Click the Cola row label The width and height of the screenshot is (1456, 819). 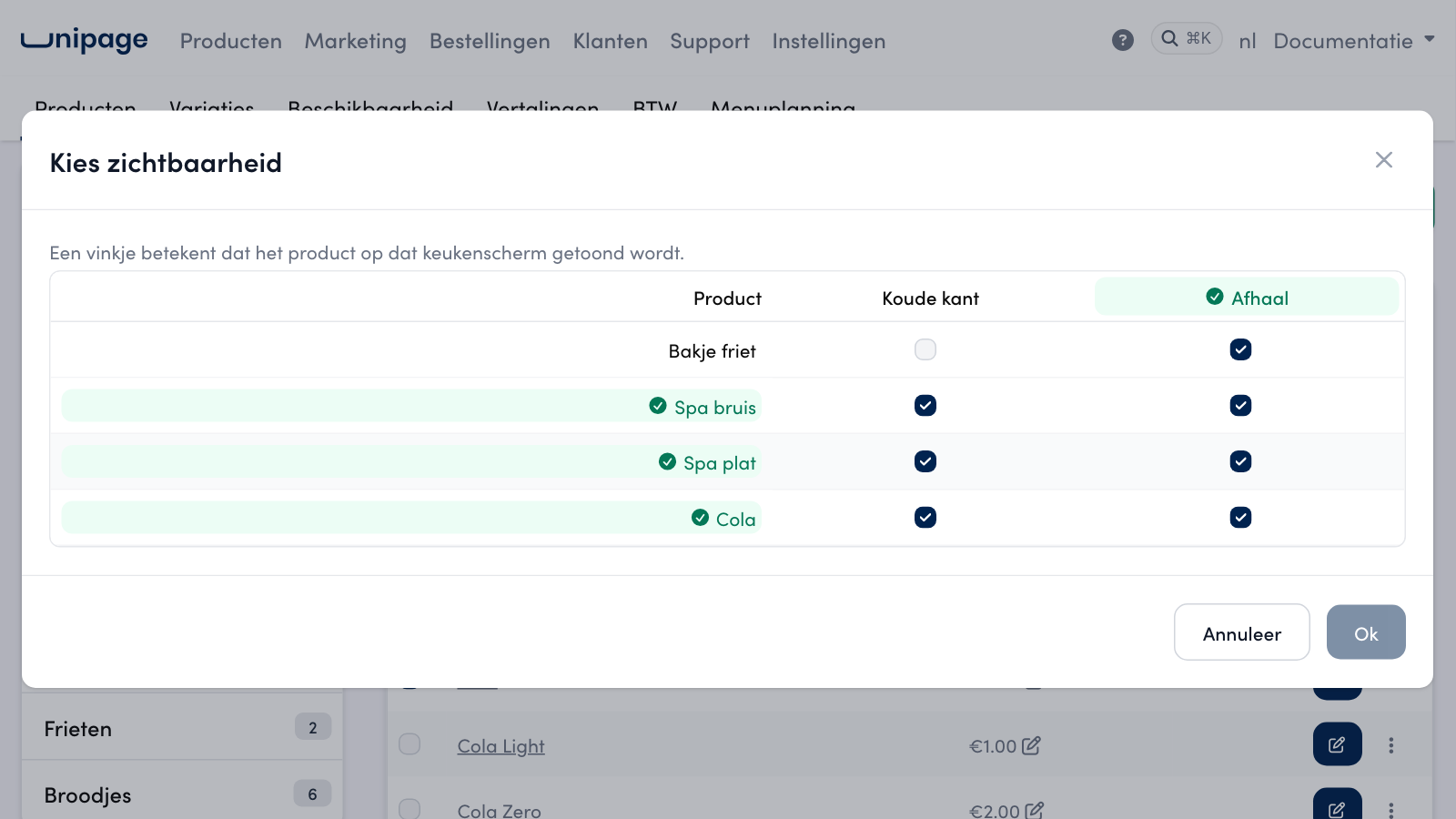(x=411, y=518)
